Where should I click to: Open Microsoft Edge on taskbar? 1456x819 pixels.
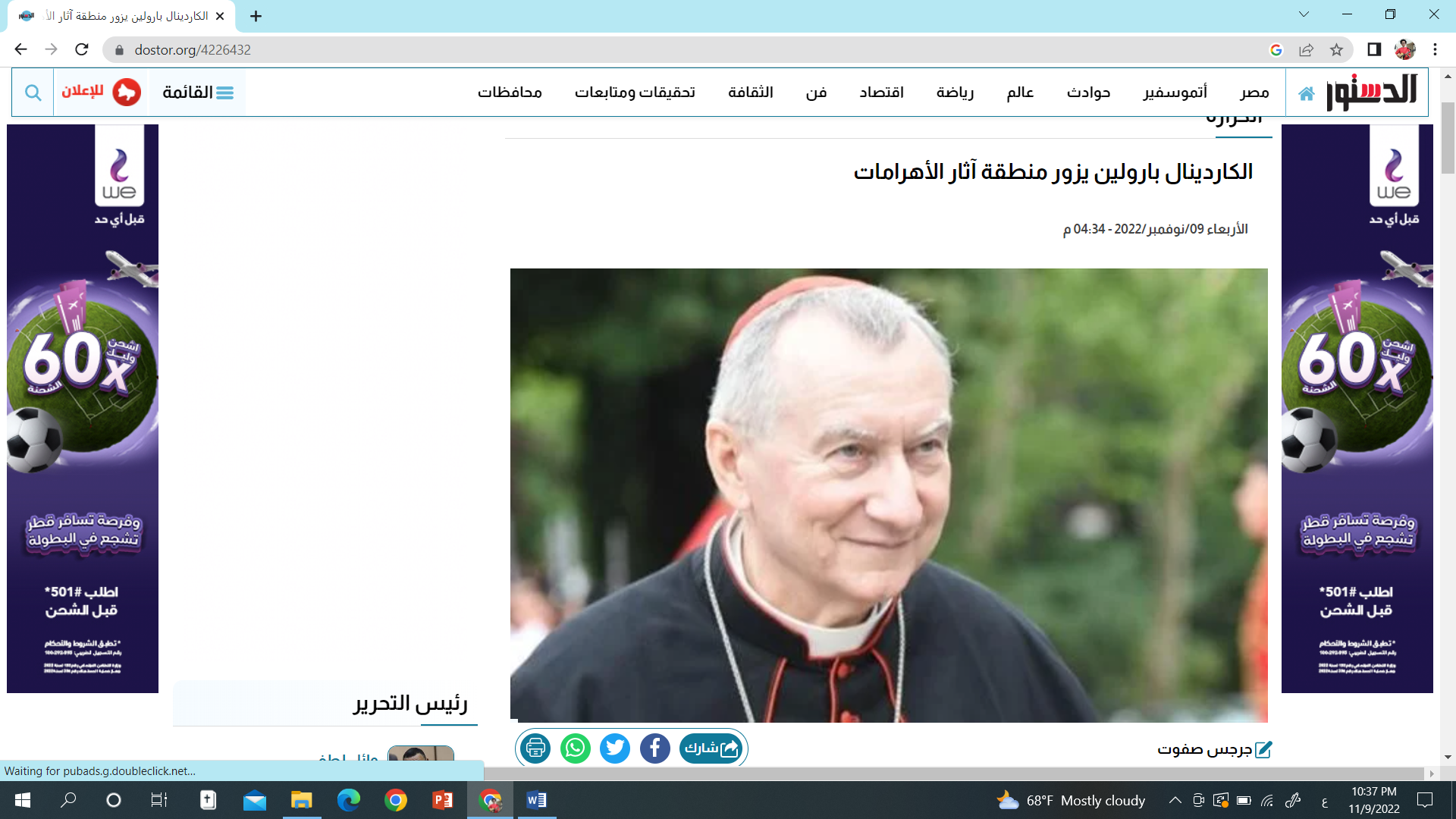pyautogui.click(x=348, y=800)
